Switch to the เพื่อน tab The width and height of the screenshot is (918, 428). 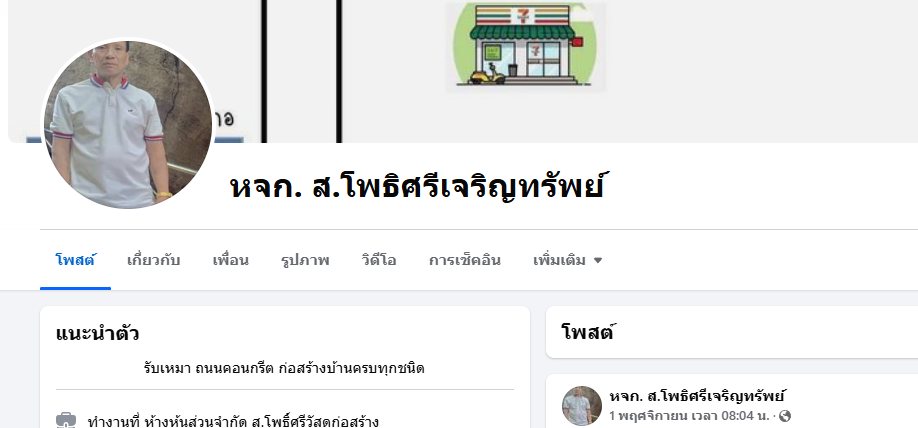point(231,260)
